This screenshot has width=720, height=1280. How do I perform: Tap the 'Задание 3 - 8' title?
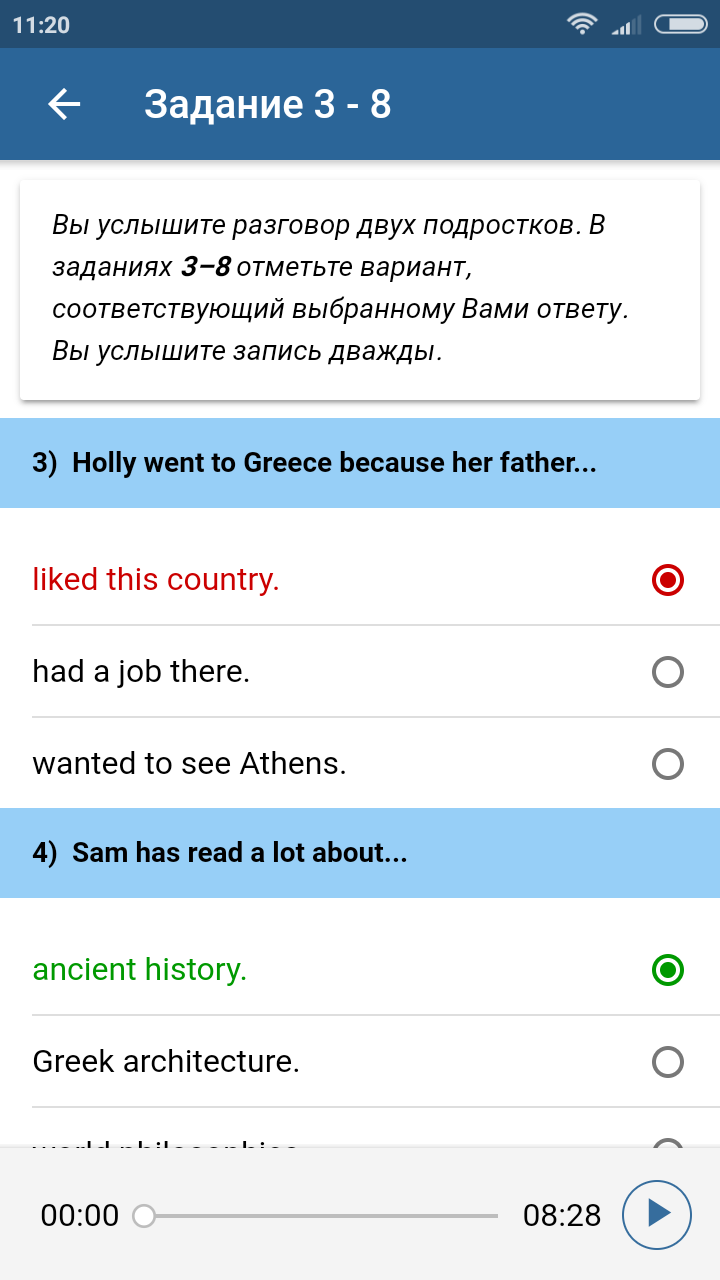(268, 104)
